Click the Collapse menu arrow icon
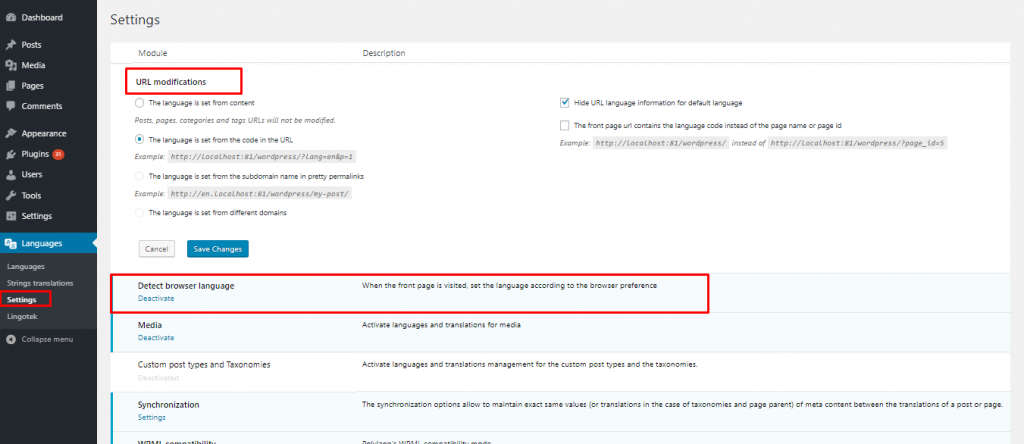This screenshot has width=1024, height=444. coord(10,340)
